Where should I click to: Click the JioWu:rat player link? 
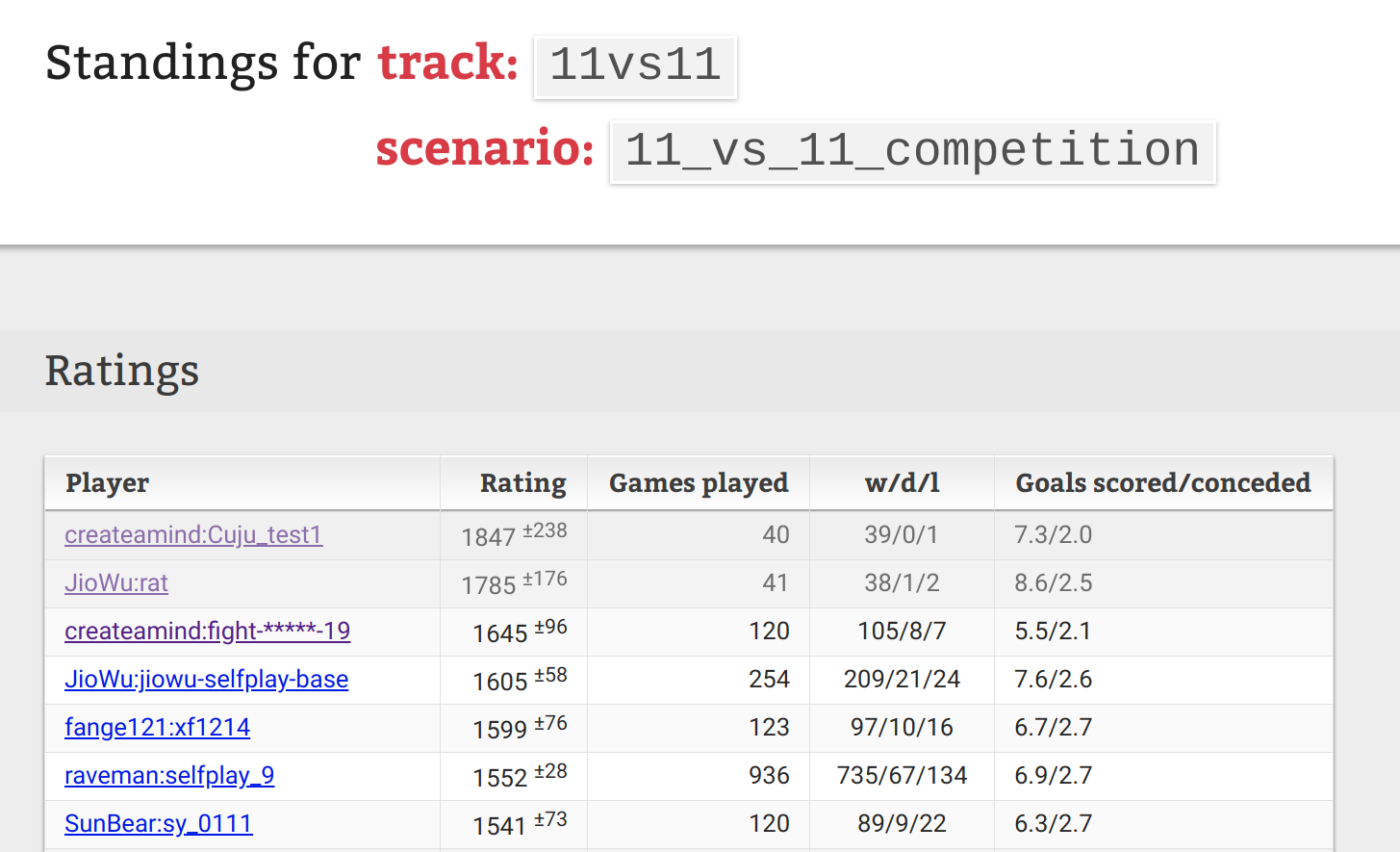116,583
